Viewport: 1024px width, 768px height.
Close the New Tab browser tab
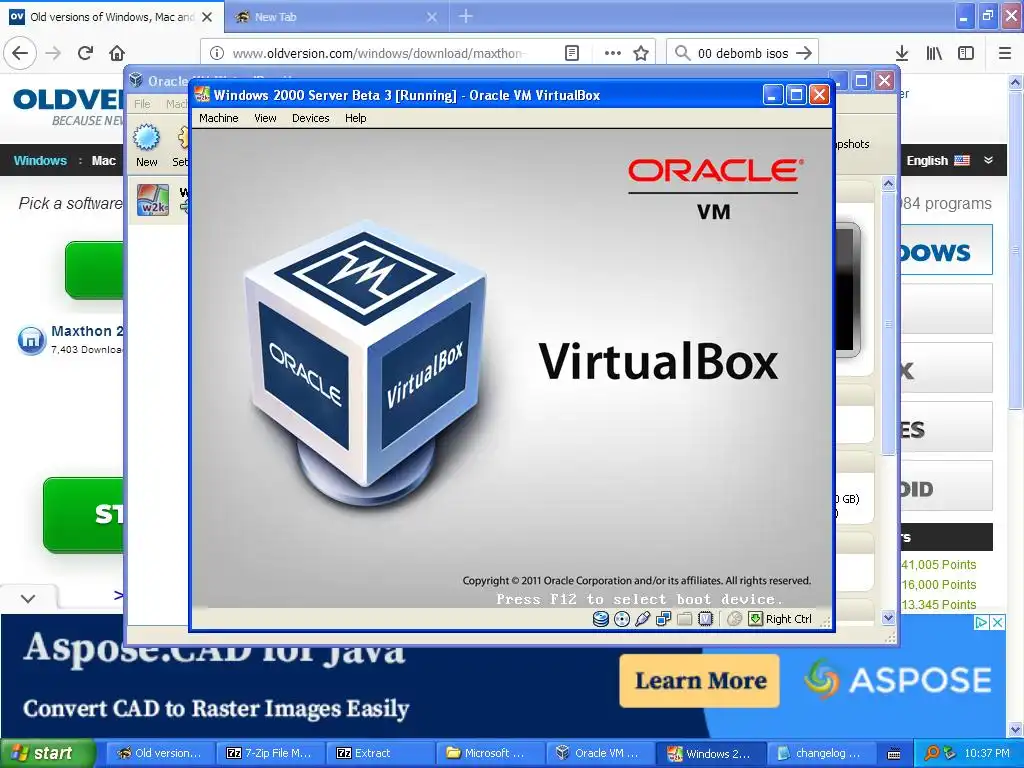tap(432, 17)
